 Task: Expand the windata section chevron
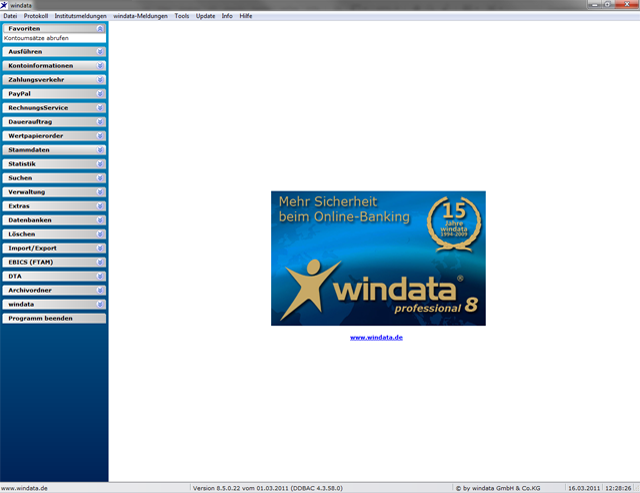click(x=100, y=304)
